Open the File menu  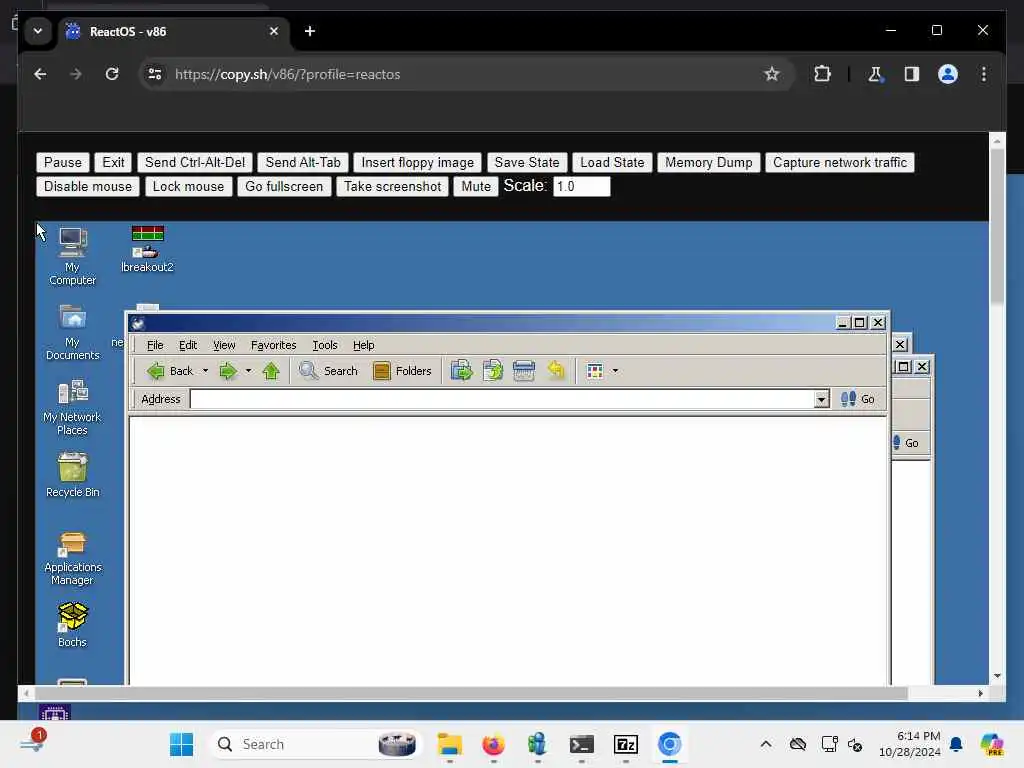155,345
